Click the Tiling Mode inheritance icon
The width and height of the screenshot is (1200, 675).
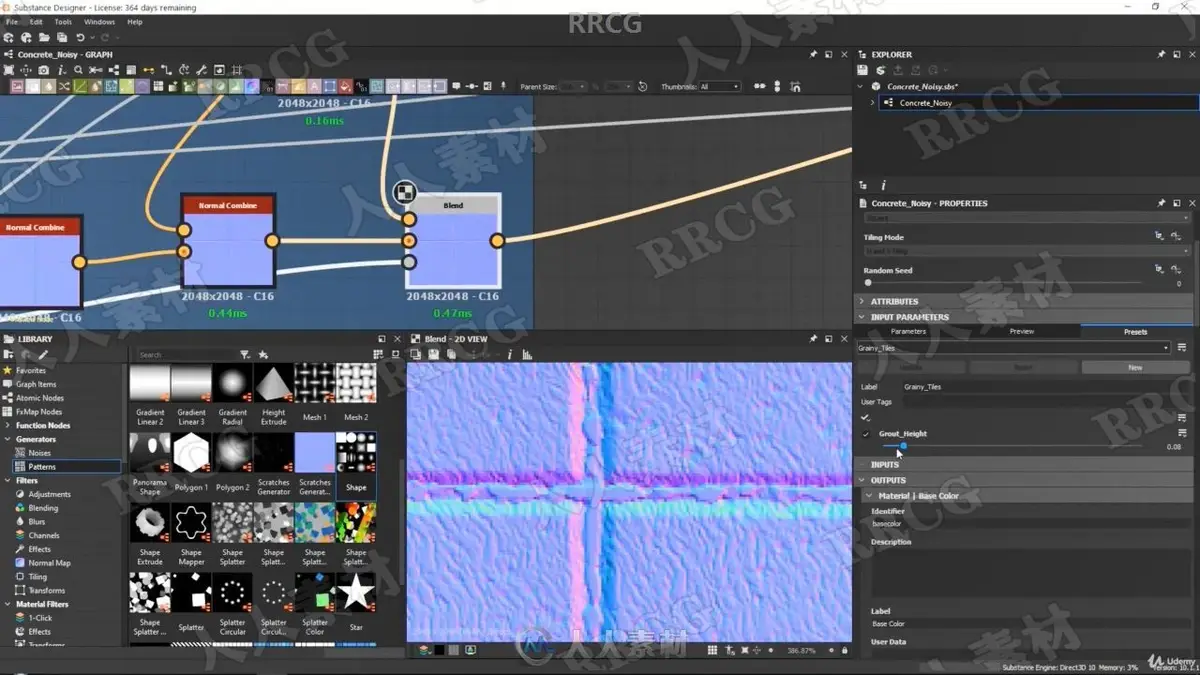coord(1159,236)
